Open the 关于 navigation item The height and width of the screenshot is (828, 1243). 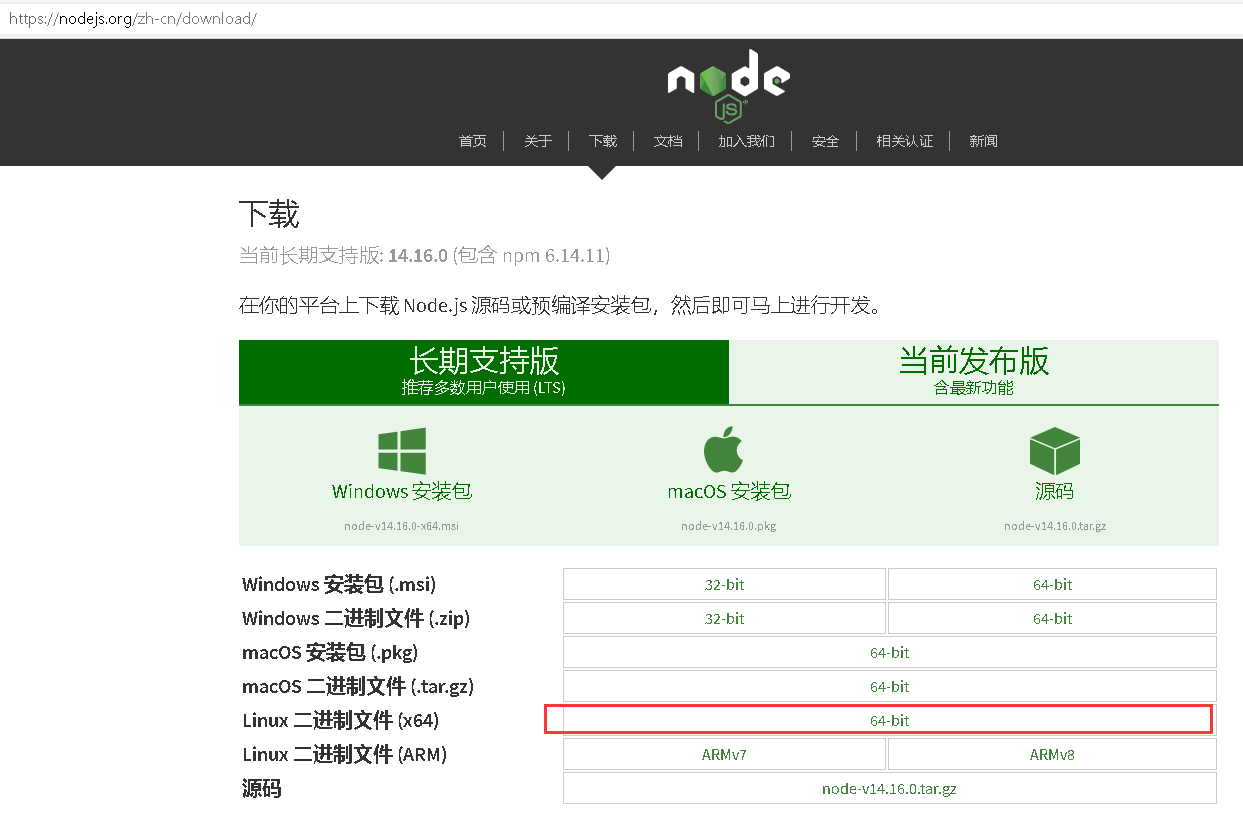pyautogui.click(x=538, y=141)
